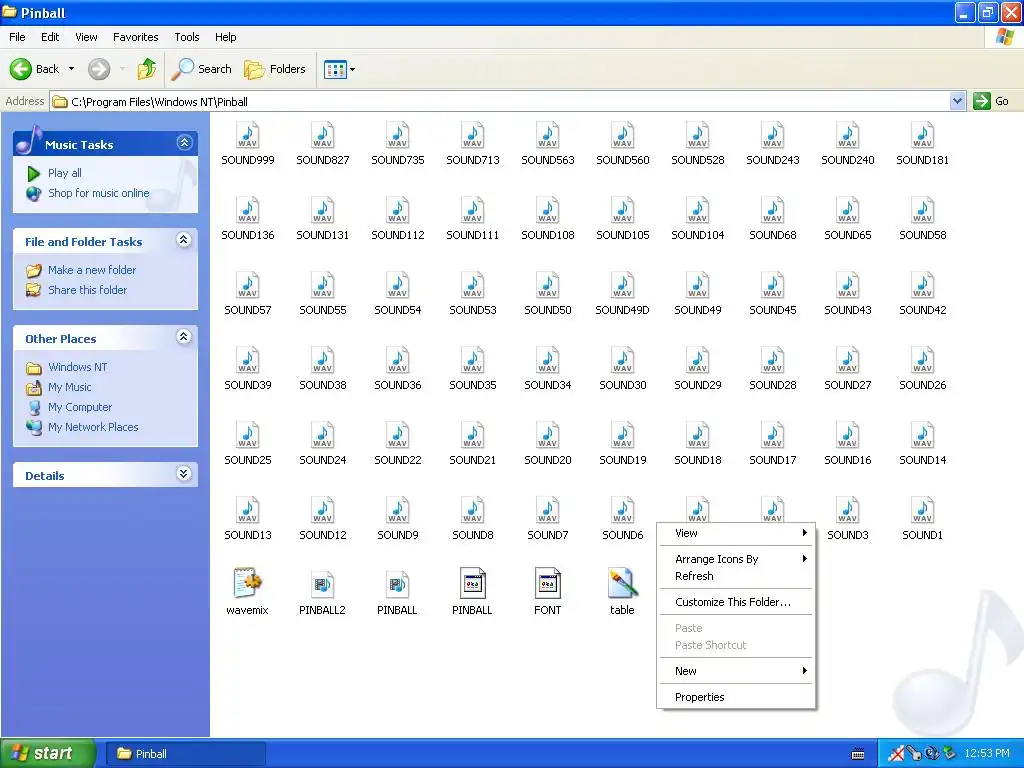Open the Views dropdown button
1024x768 pixels.
340,69
